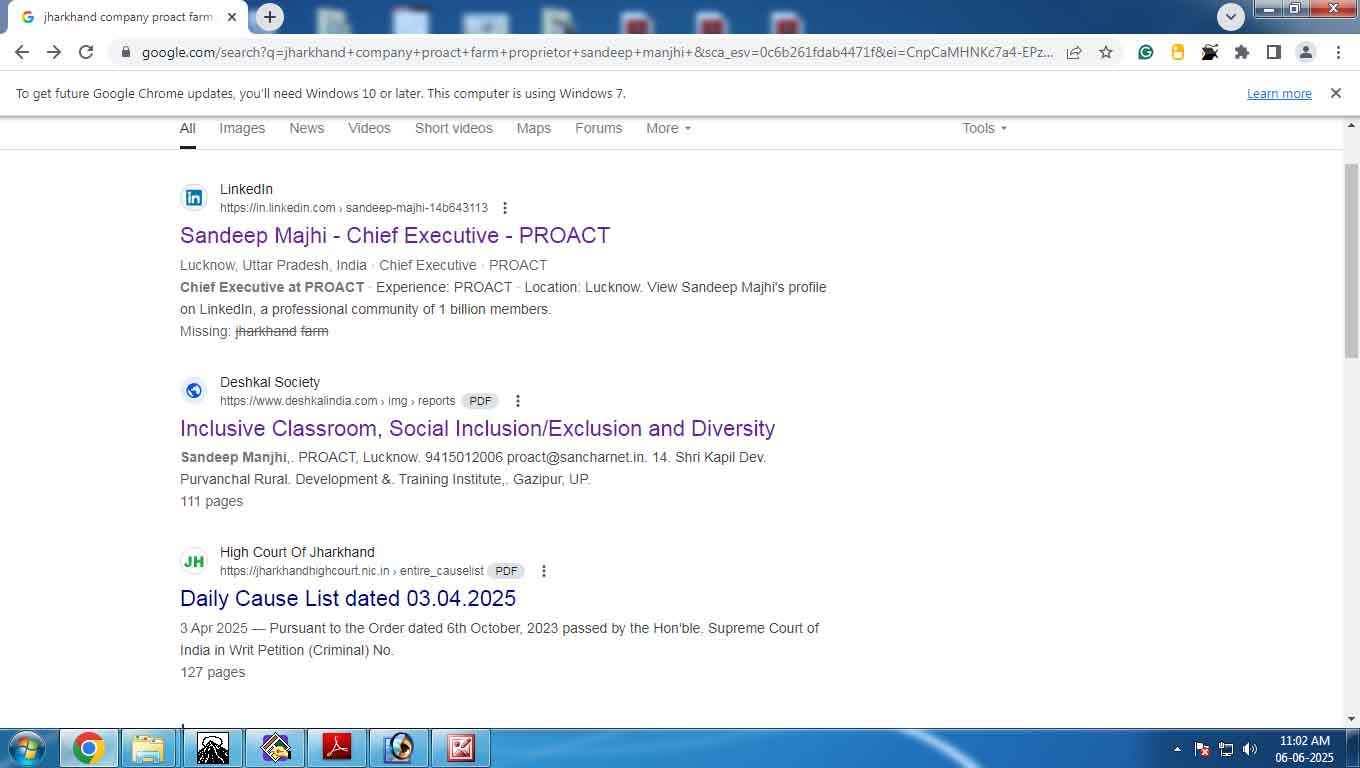Open the network icon in system tray

(x=1226, y=749)
